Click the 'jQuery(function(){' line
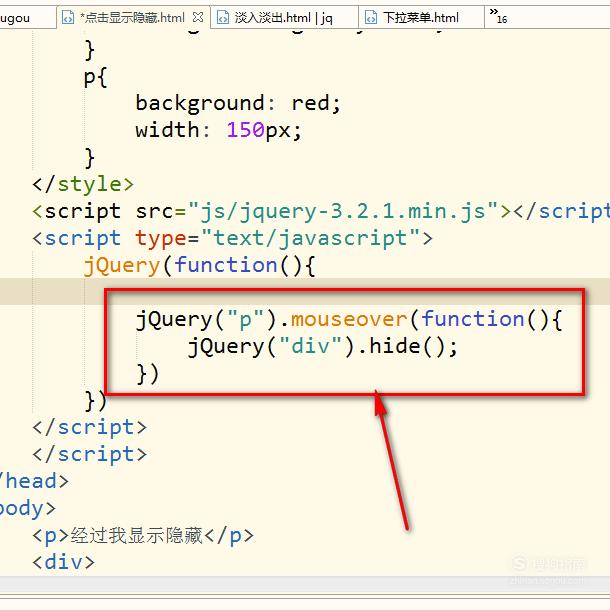The width and height of the screenshot is (610, 610). click(199, 266)
